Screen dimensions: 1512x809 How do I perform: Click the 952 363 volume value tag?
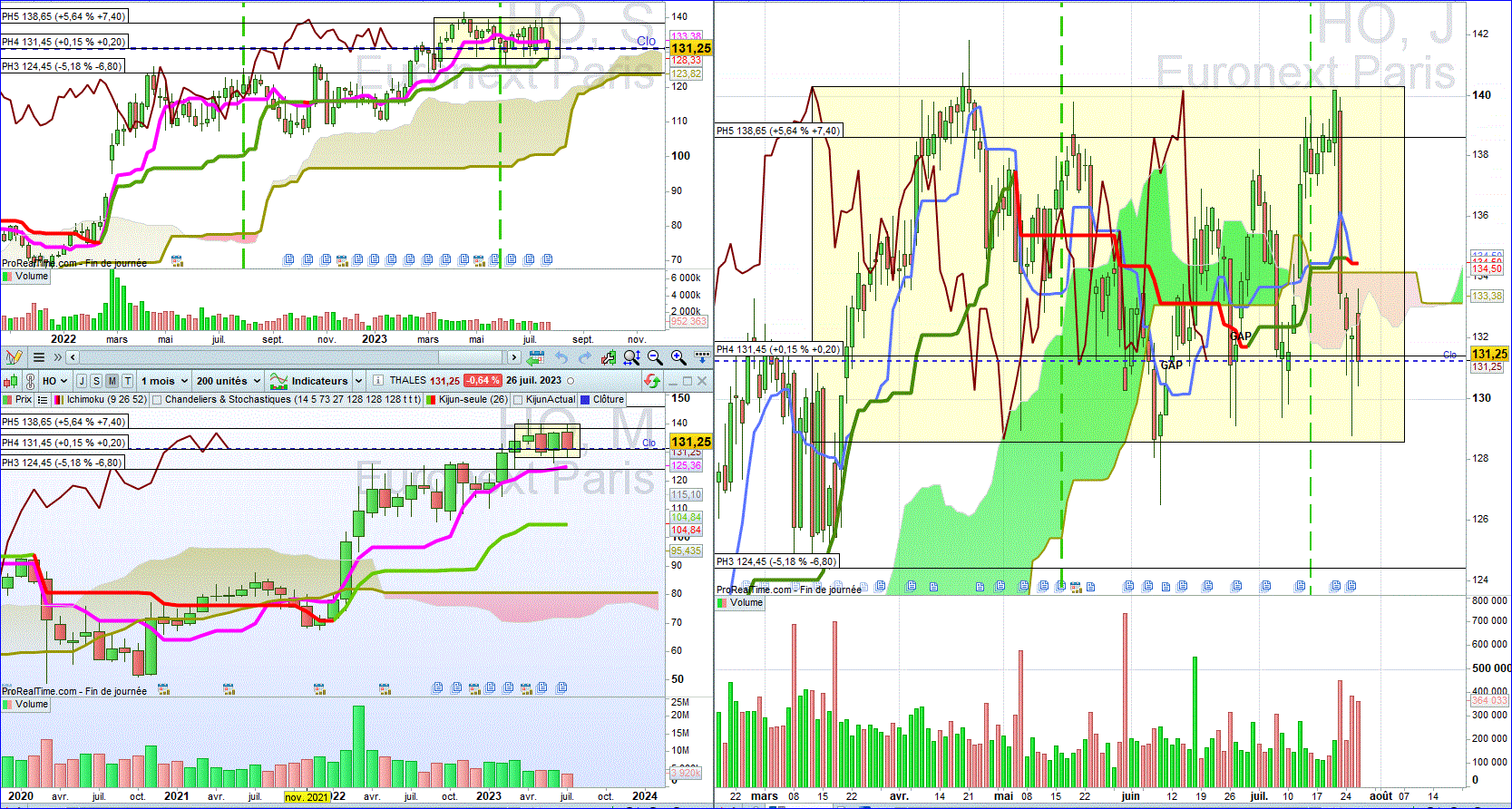(x=688, y=321)
